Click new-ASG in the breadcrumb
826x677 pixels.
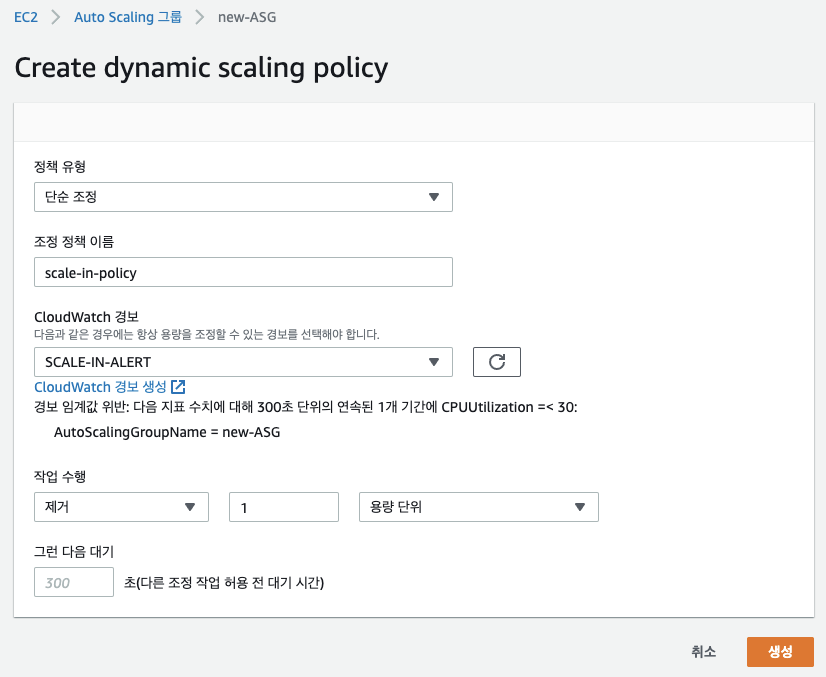click(x=247, y=17)
